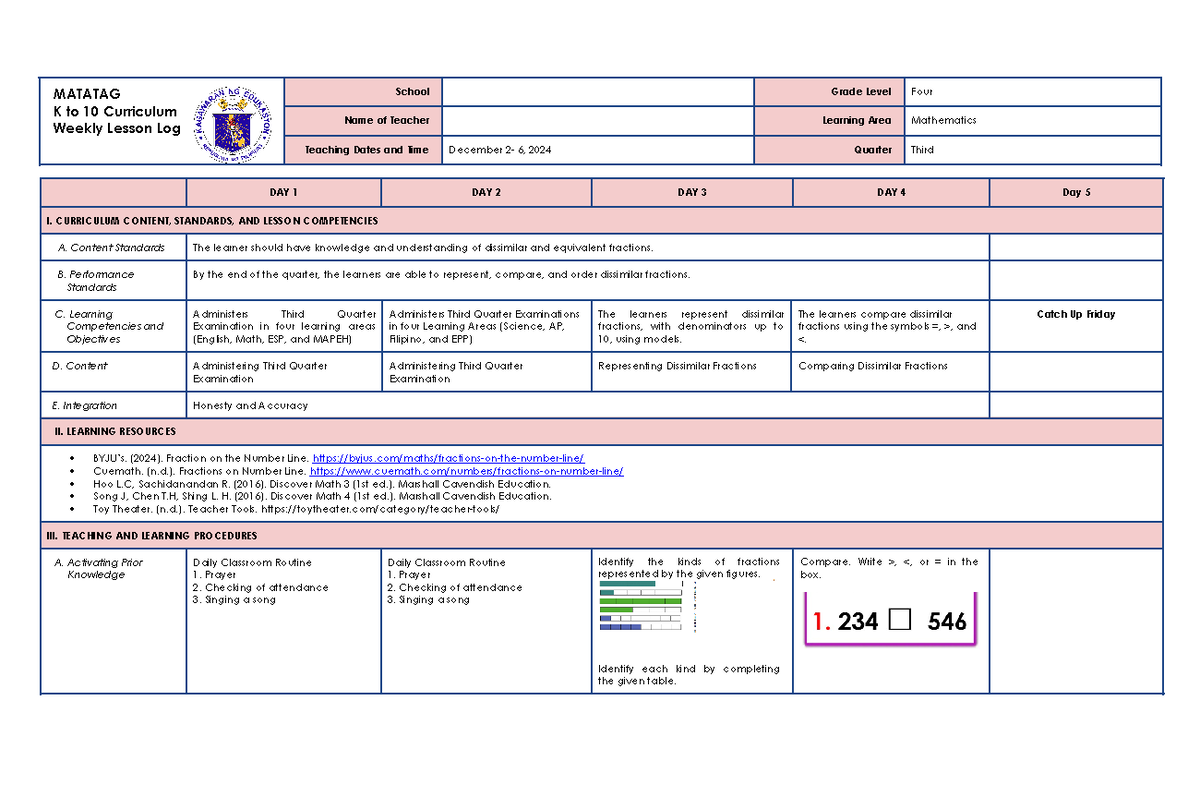
Task: Click the DAY 1 column header
Action: click(x=284, y=192)
